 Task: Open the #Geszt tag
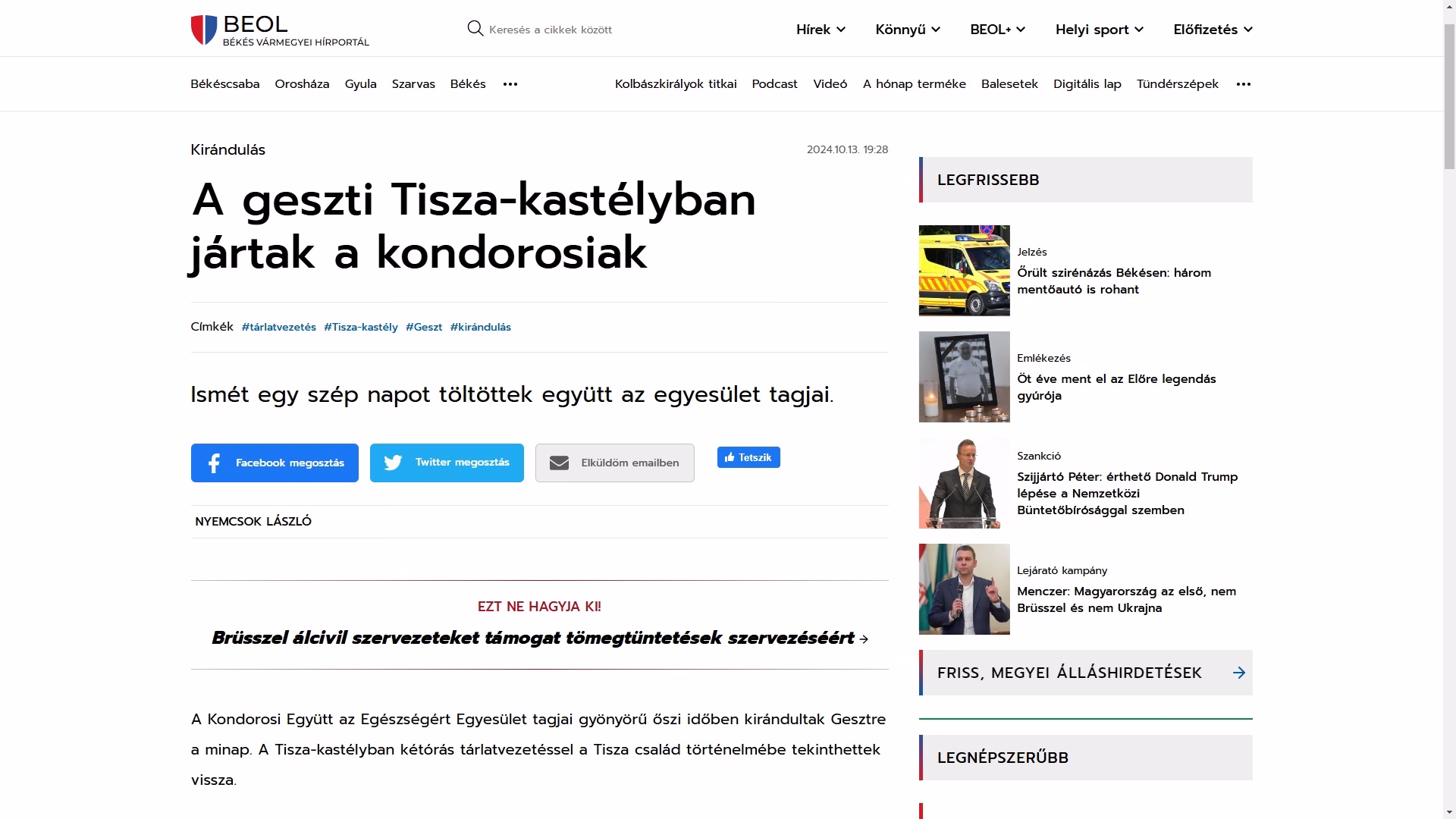[x=424, y=328]
